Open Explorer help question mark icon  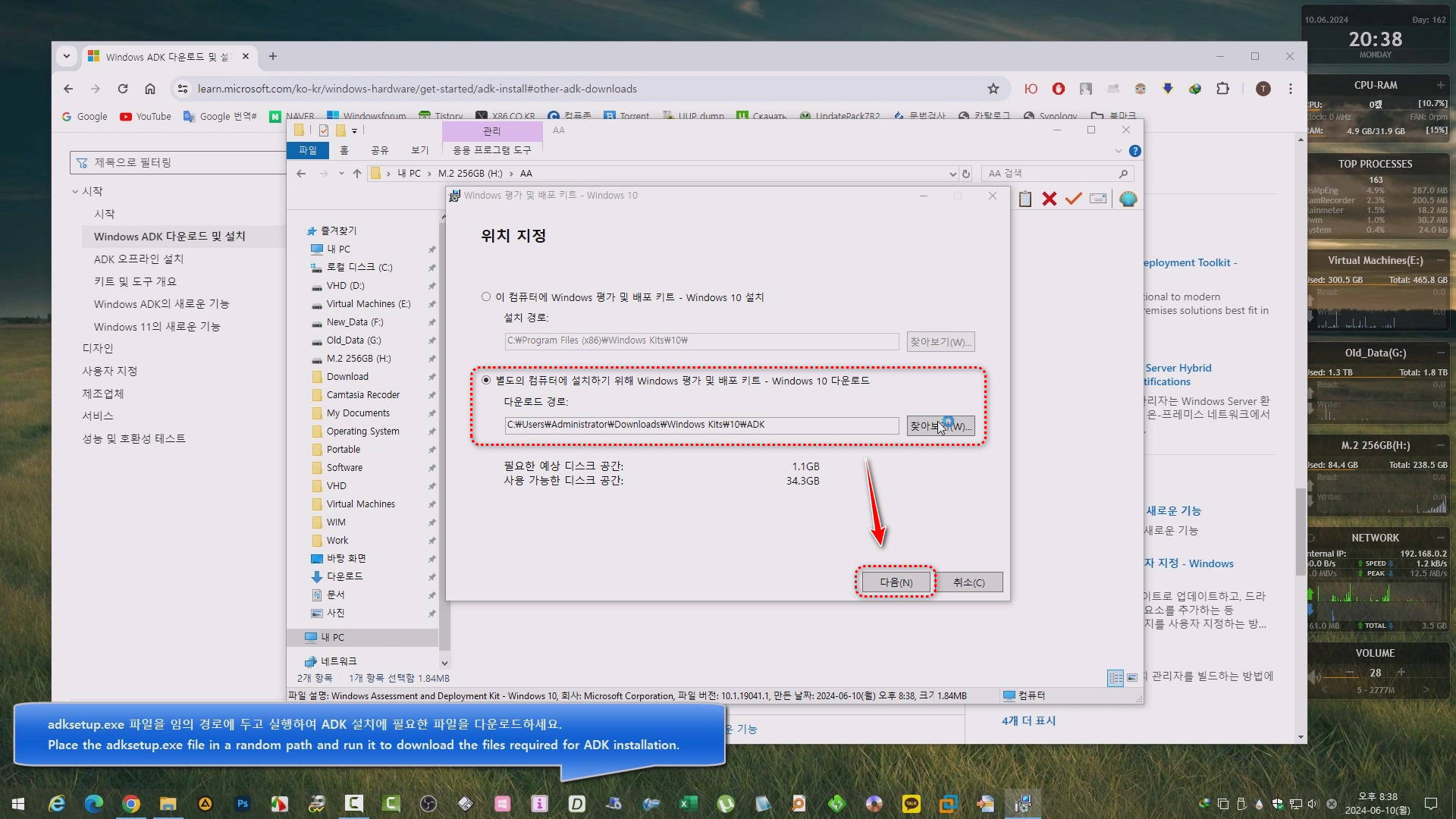pyautogui.click(x=1134, y=151)
